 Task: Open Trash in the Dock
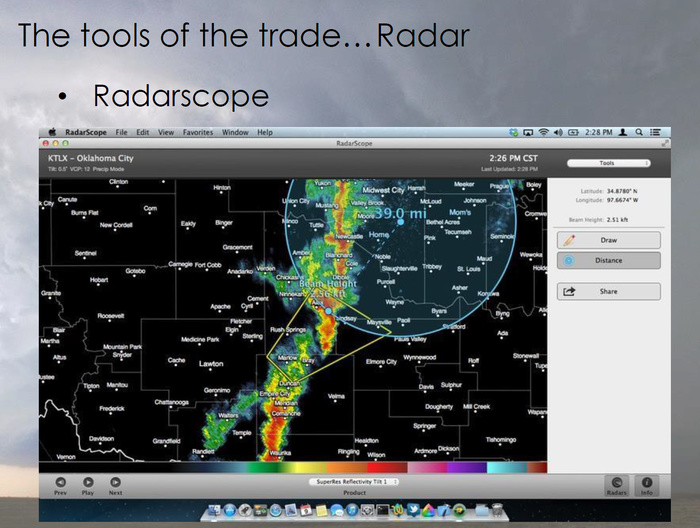(x=497, y=510)
